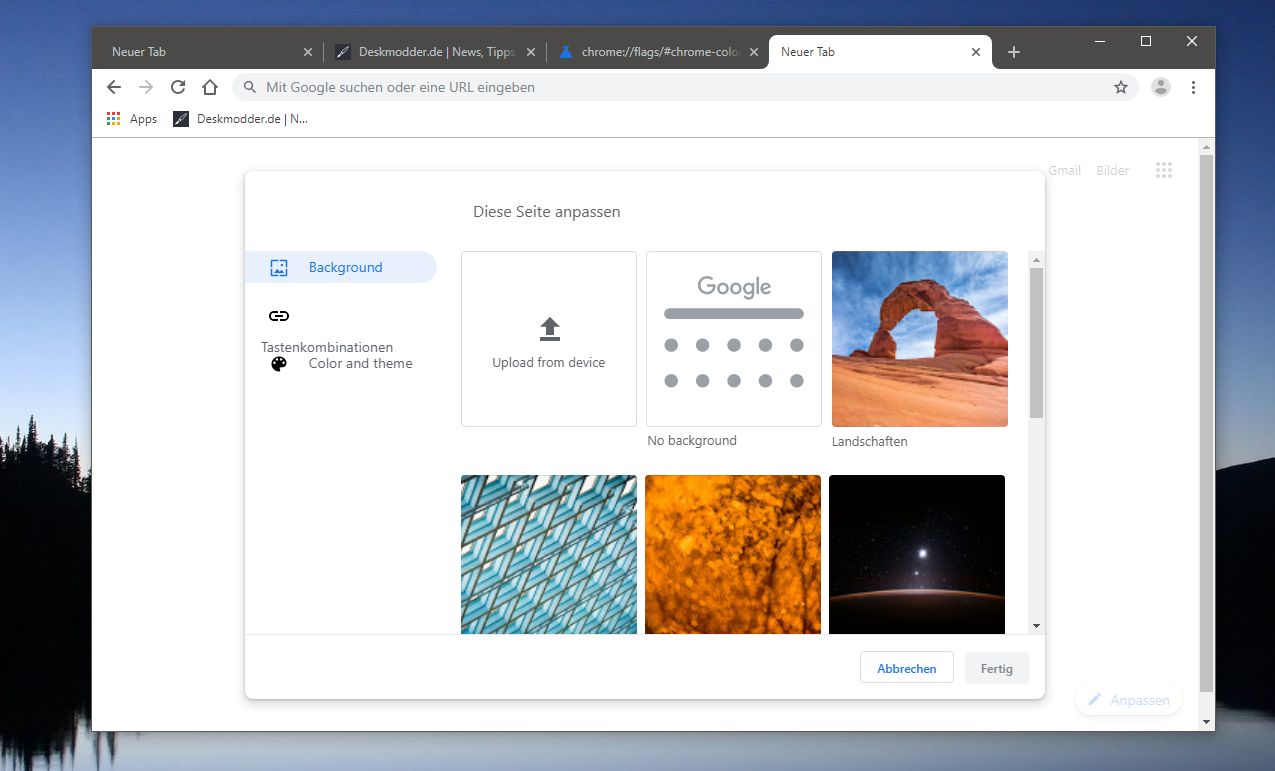Open the Deskmodder.de bookmark
The width and height of the screenshot is (1275, 771).
[241, 118]
